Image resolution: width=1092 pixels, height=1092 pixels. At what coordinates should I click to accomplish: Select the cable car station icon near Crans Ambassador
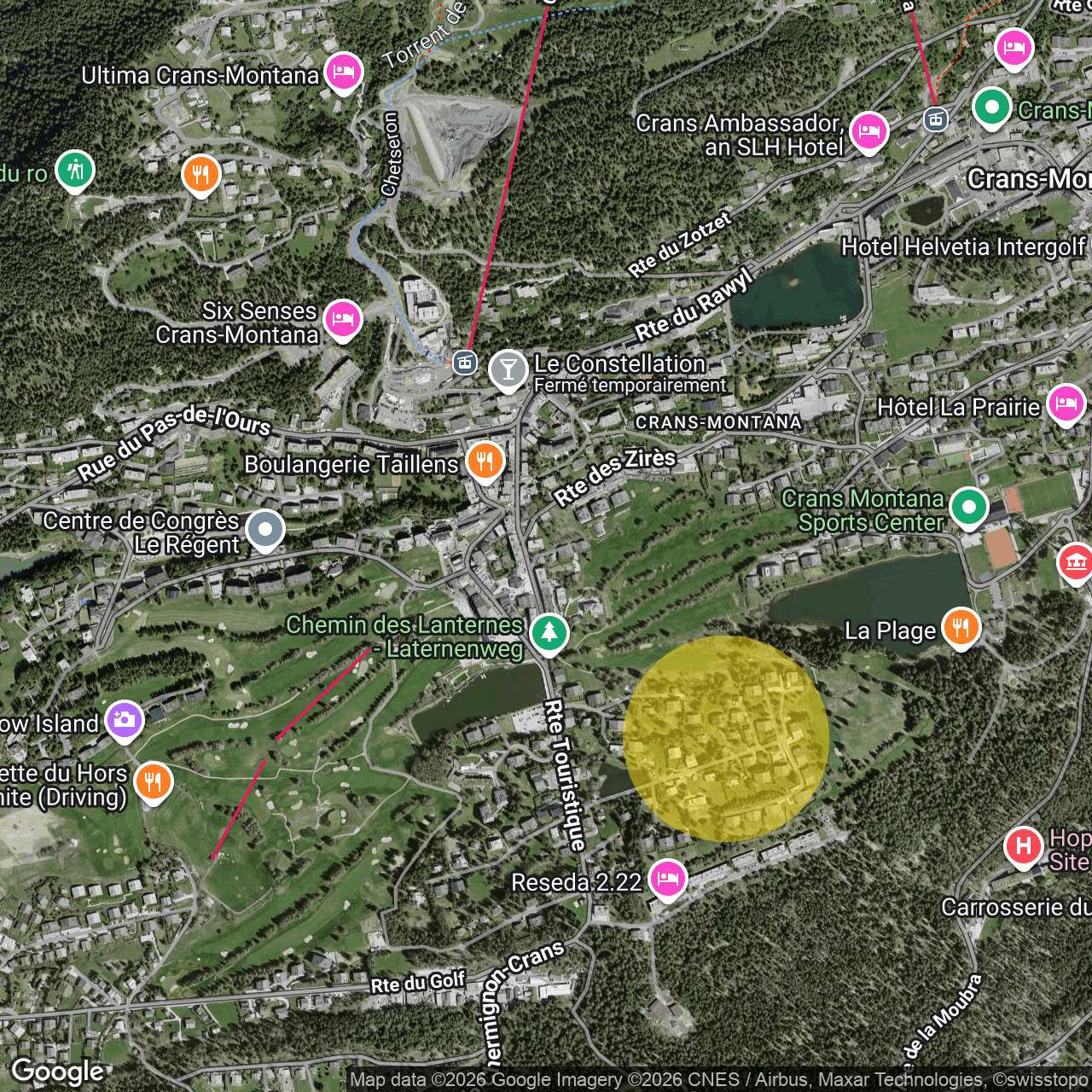[x=936, y=119]
